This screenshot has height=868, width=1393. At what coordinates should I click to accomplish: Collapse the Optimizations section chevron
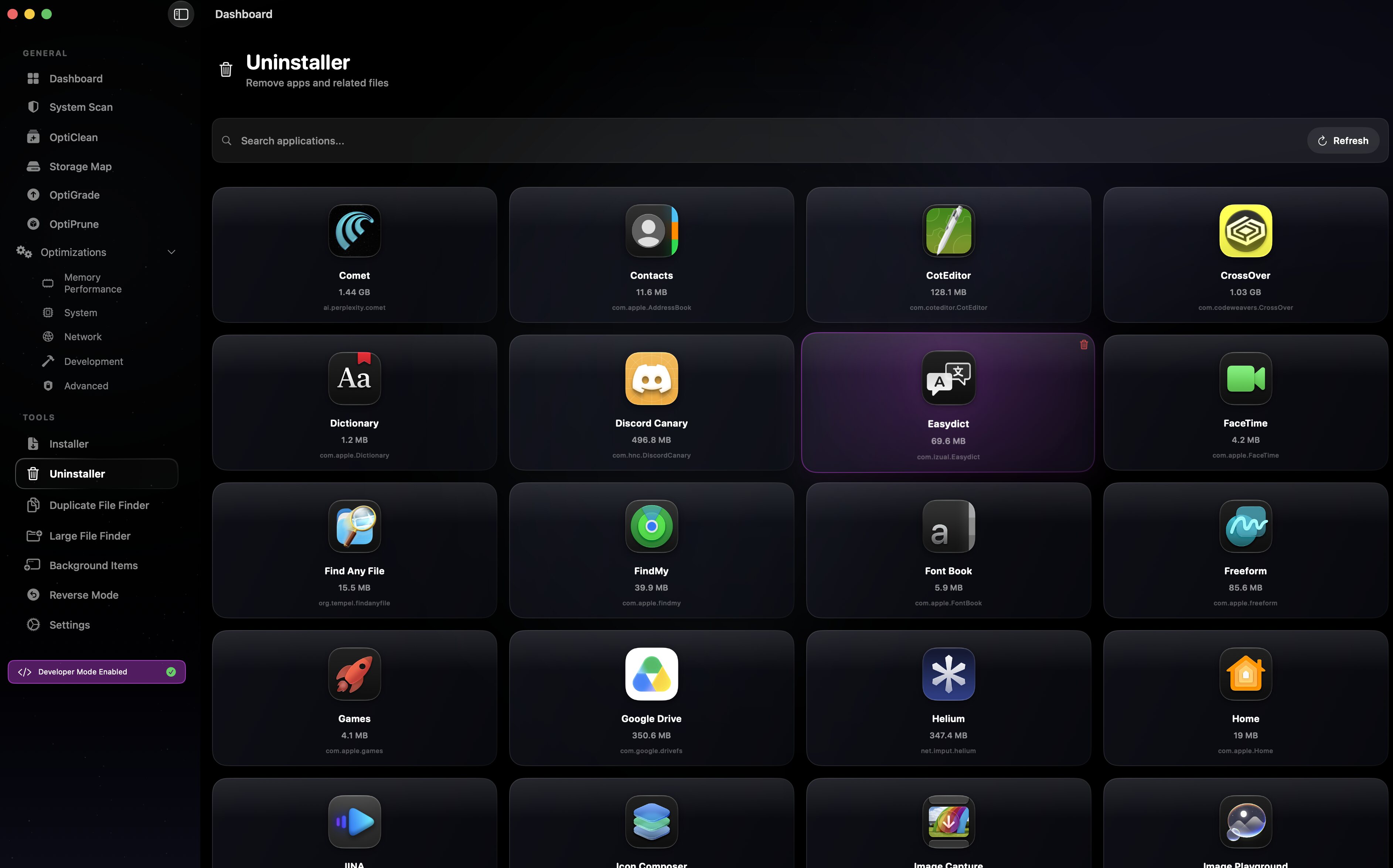(171, 252)
